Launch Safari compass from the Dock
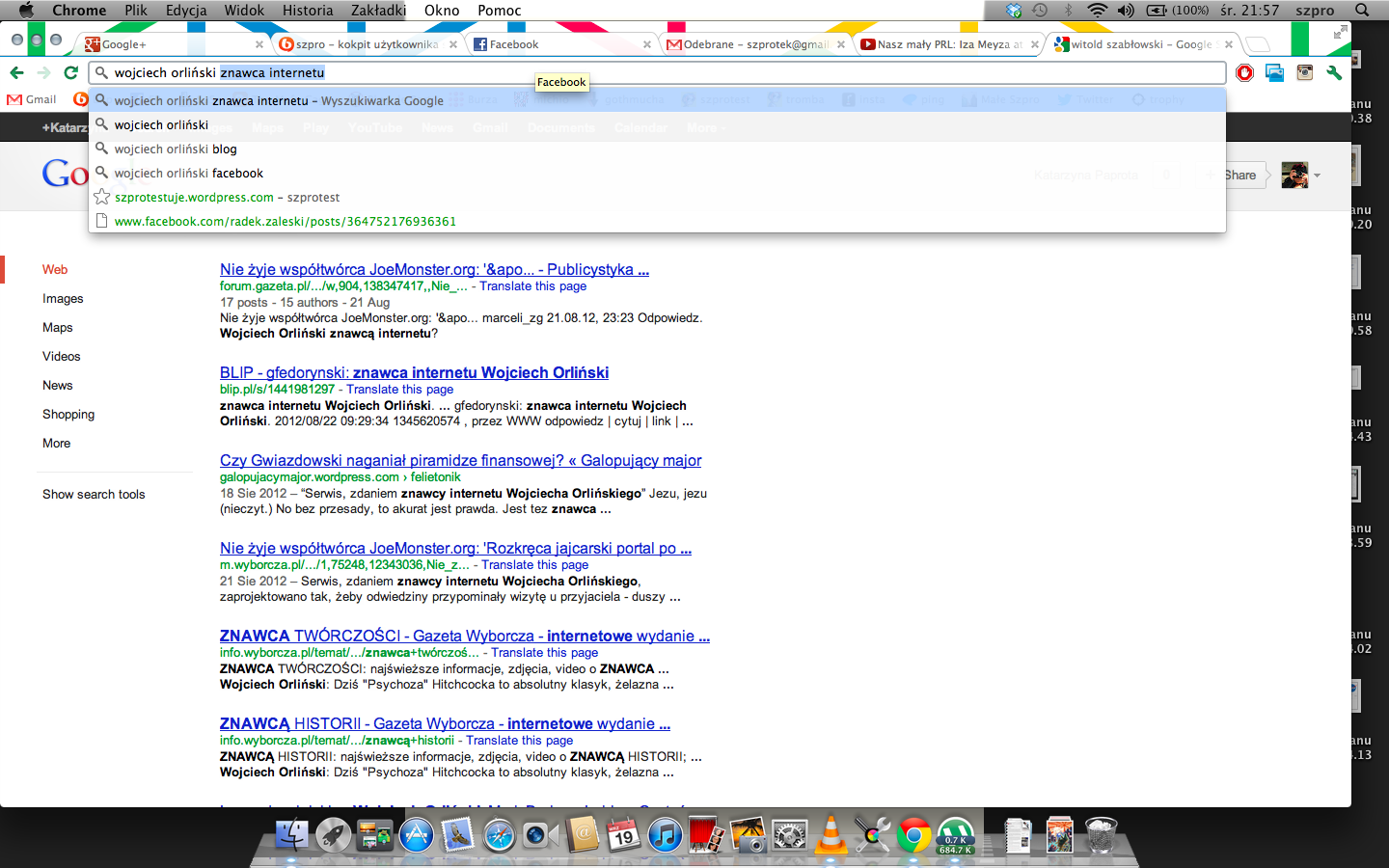 coord(499,835)
